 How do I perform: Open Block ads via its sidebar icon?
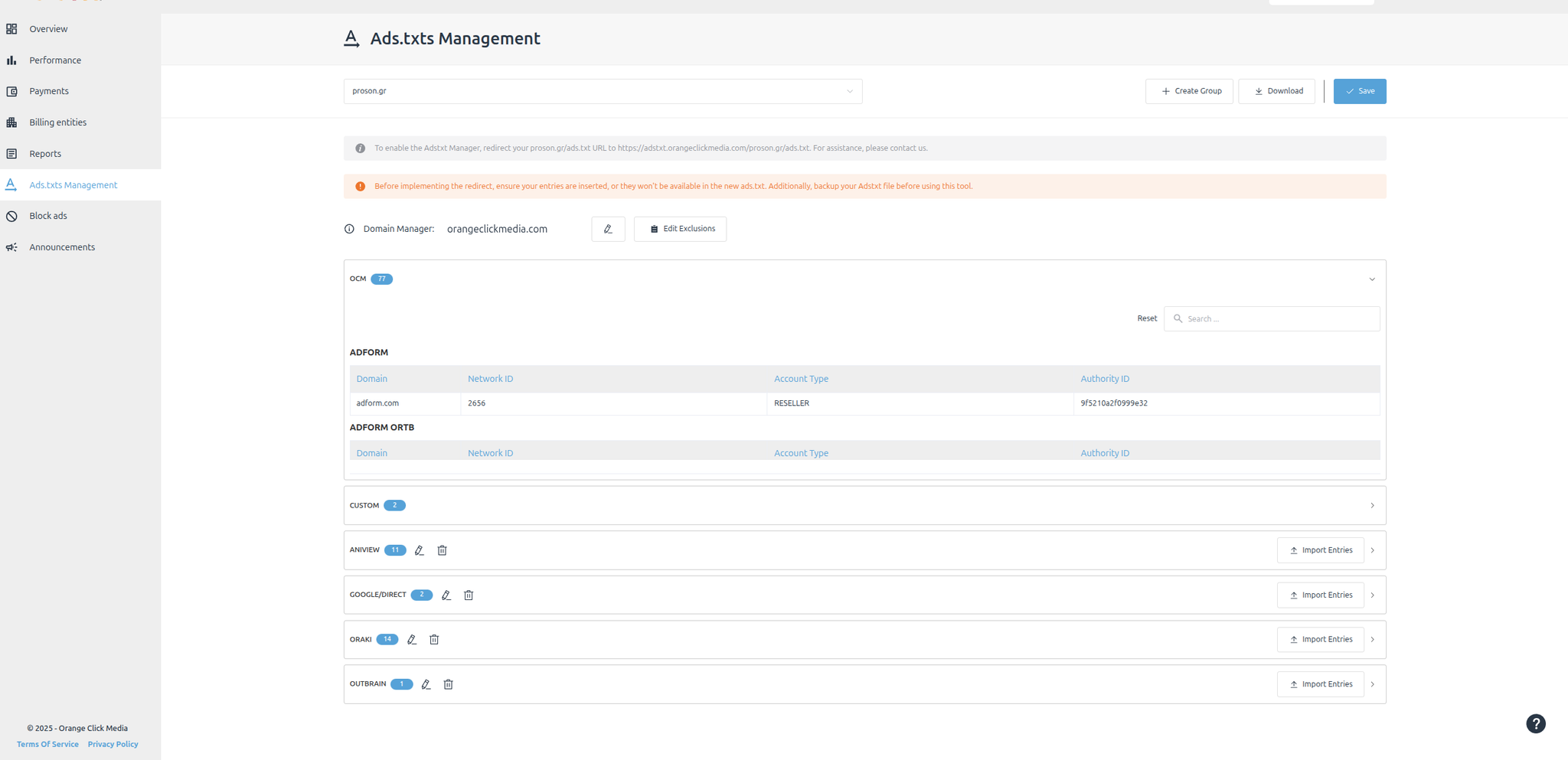coord(11,216)
